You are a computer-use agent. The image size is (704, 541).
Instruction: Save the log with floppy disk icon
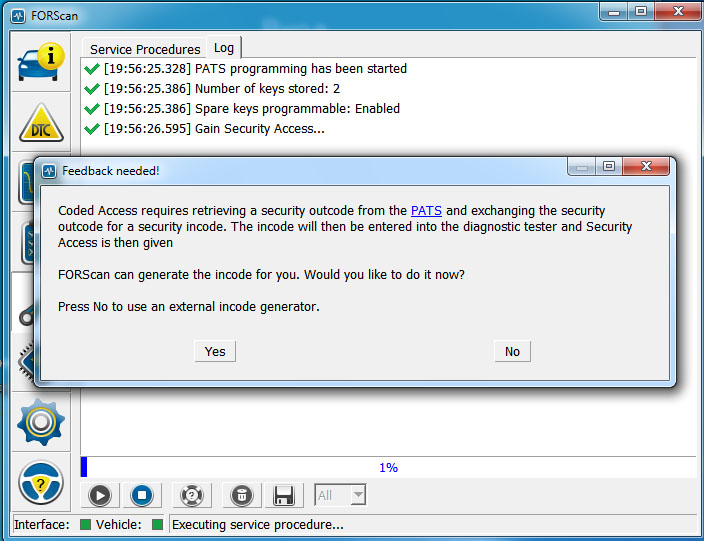283,495
